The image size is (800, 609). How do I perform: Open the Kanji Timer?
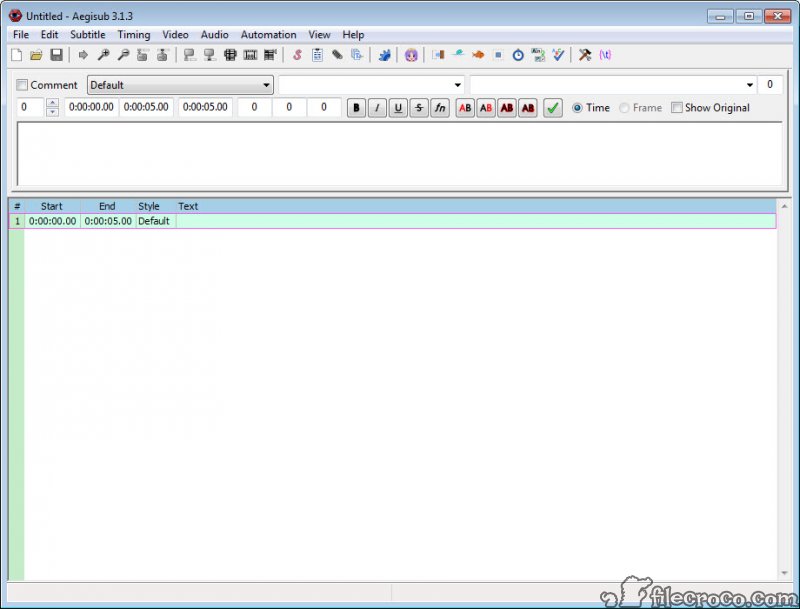[x=538, y=55]
